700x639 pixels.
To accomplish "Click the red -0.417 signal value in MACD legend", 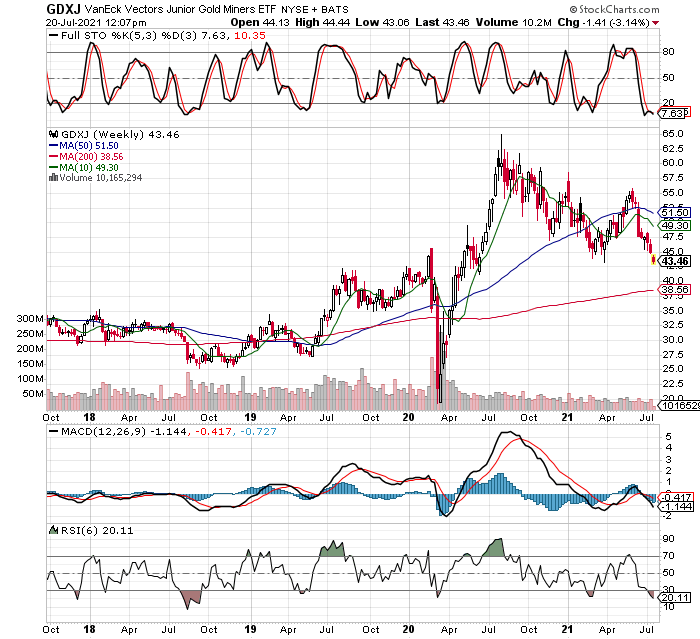I will pyautogui.click(x=214, y=432).
